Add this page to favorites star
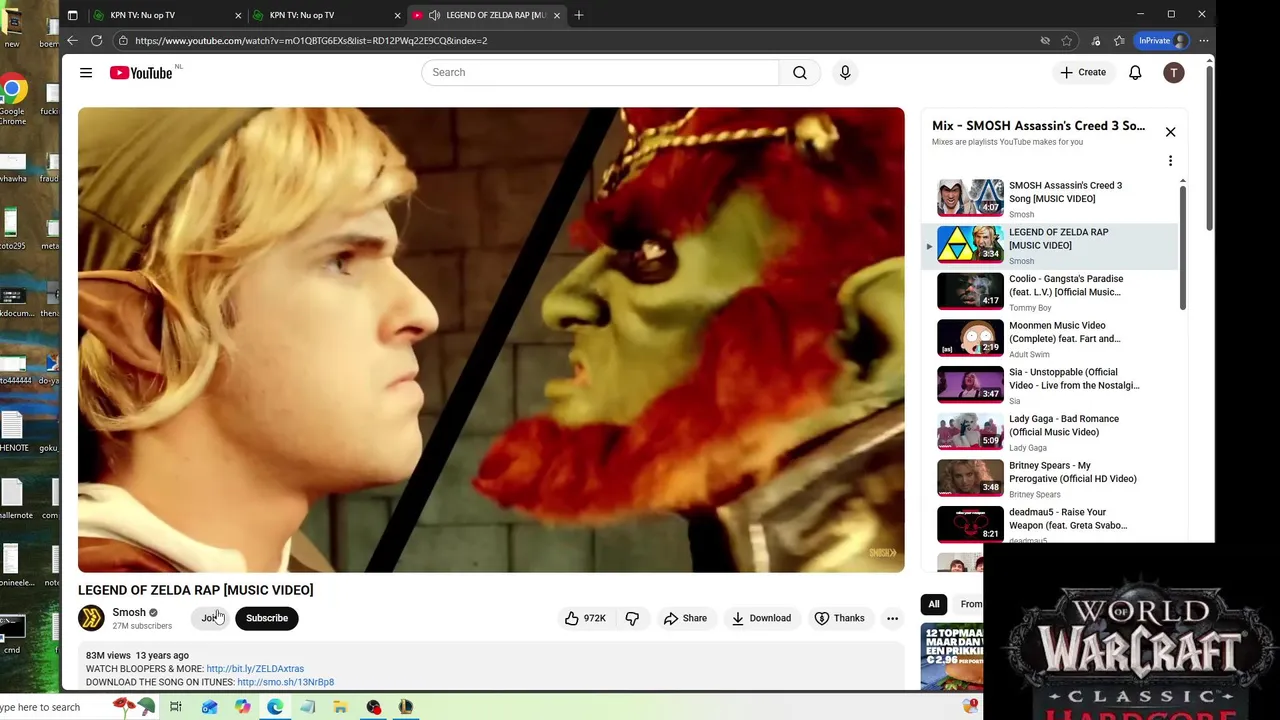Viewport: 1280px width, 720px height. click(x=1067, y=41)
